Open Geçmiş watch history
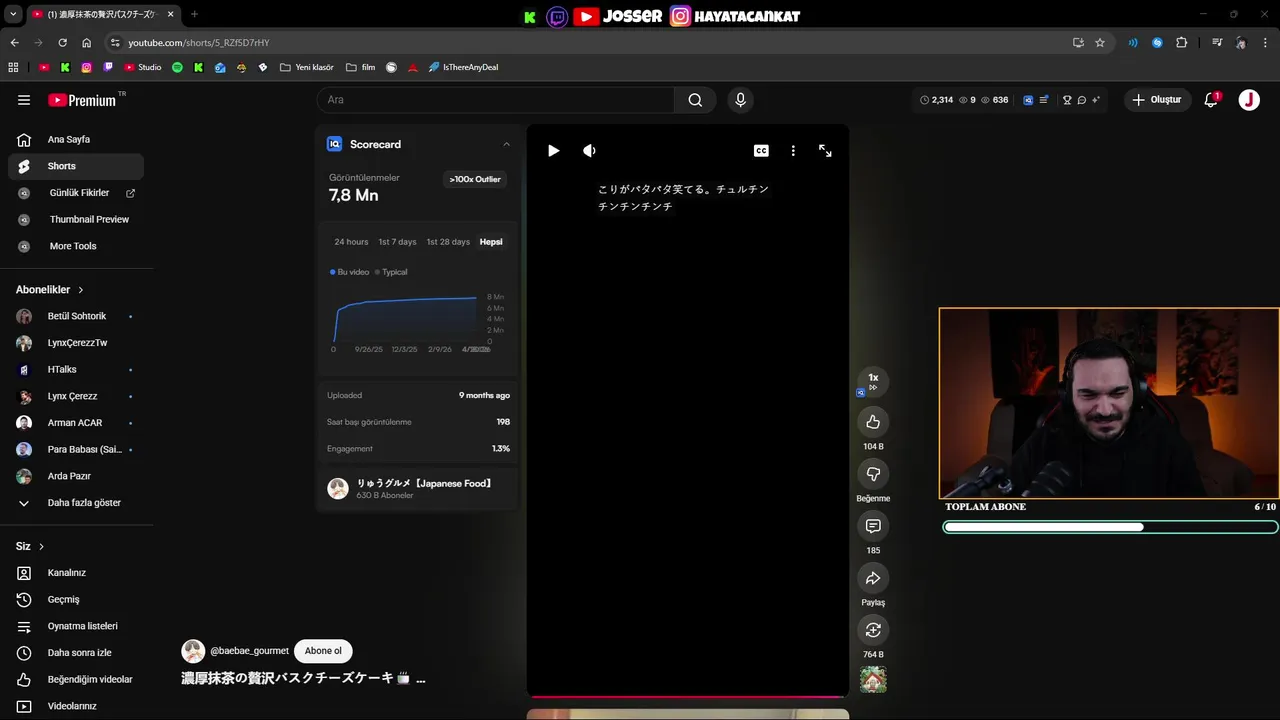 pos(77,600)
